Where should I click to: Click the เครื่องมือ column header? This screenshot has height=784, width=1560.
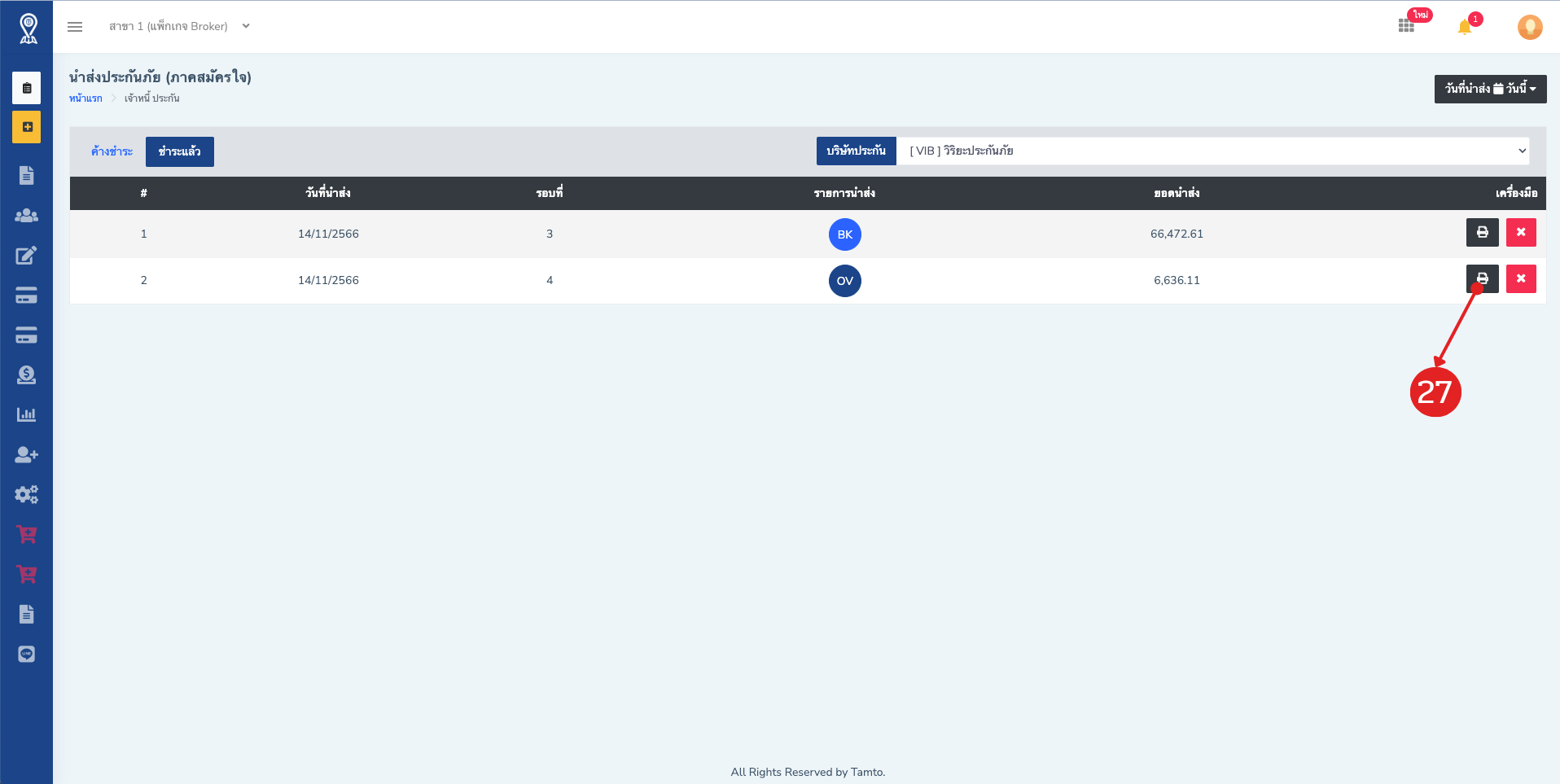click(1517, 193)
